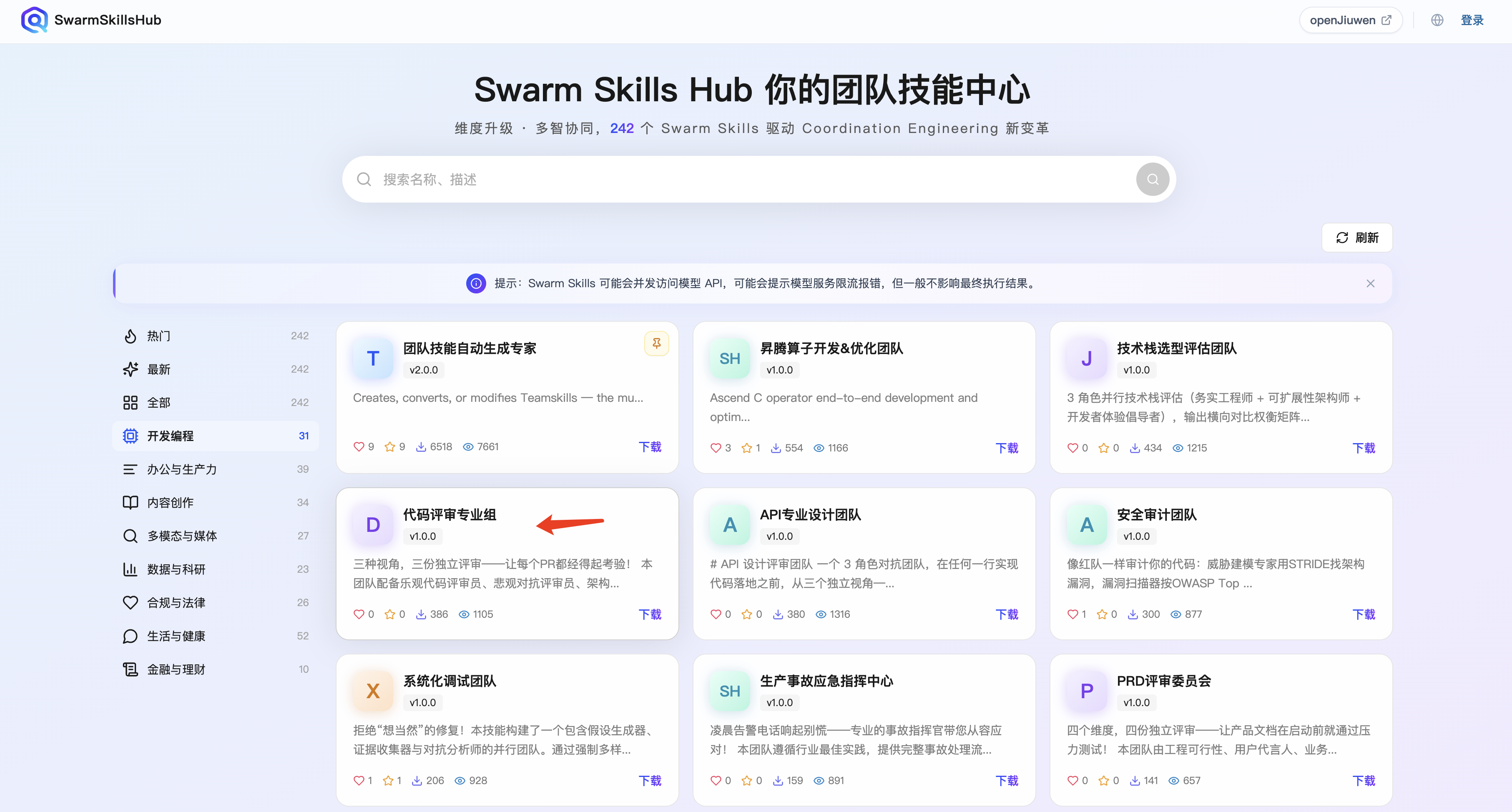This screenshot has height=812, width=1512.
Task: Open the 金融与理财 category
Action: pos(216,669)
